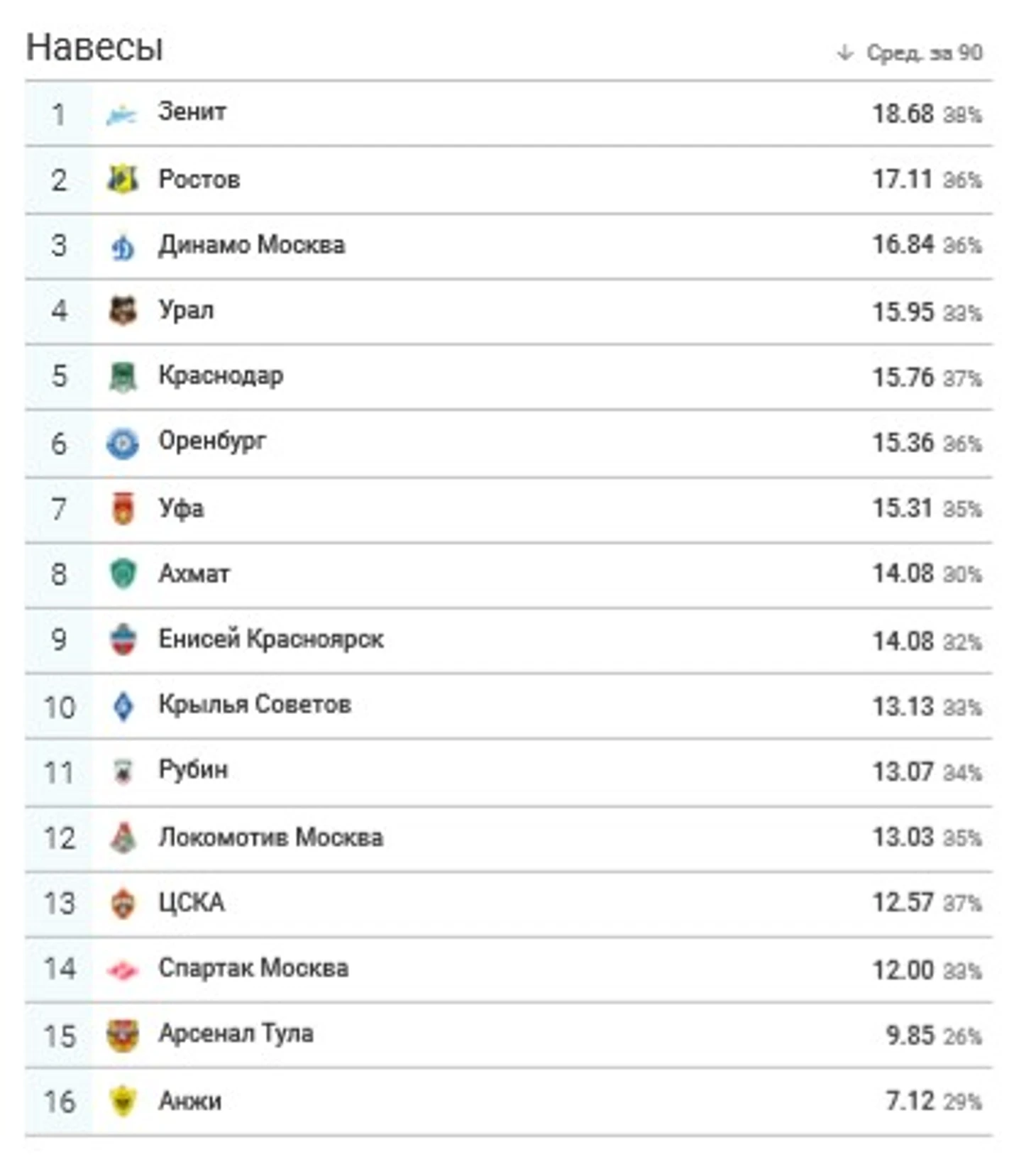Image resolution: width=1036 pixels, height=1164 pixels.
Task: Sort by the 'Сред. за 90' column header
Action: pos(924,53)
